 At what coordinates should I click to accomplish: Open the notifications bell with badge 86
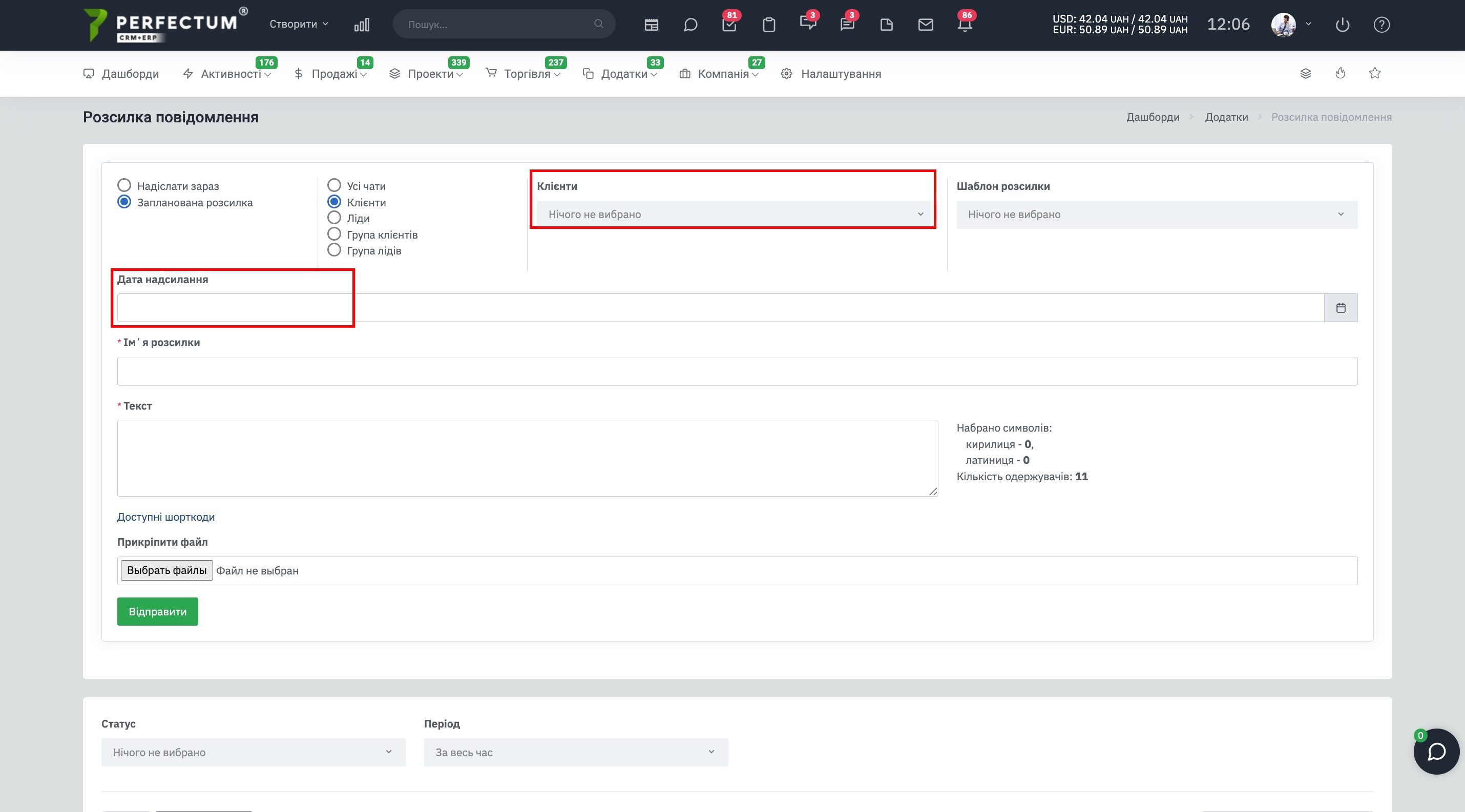point(965,24)
